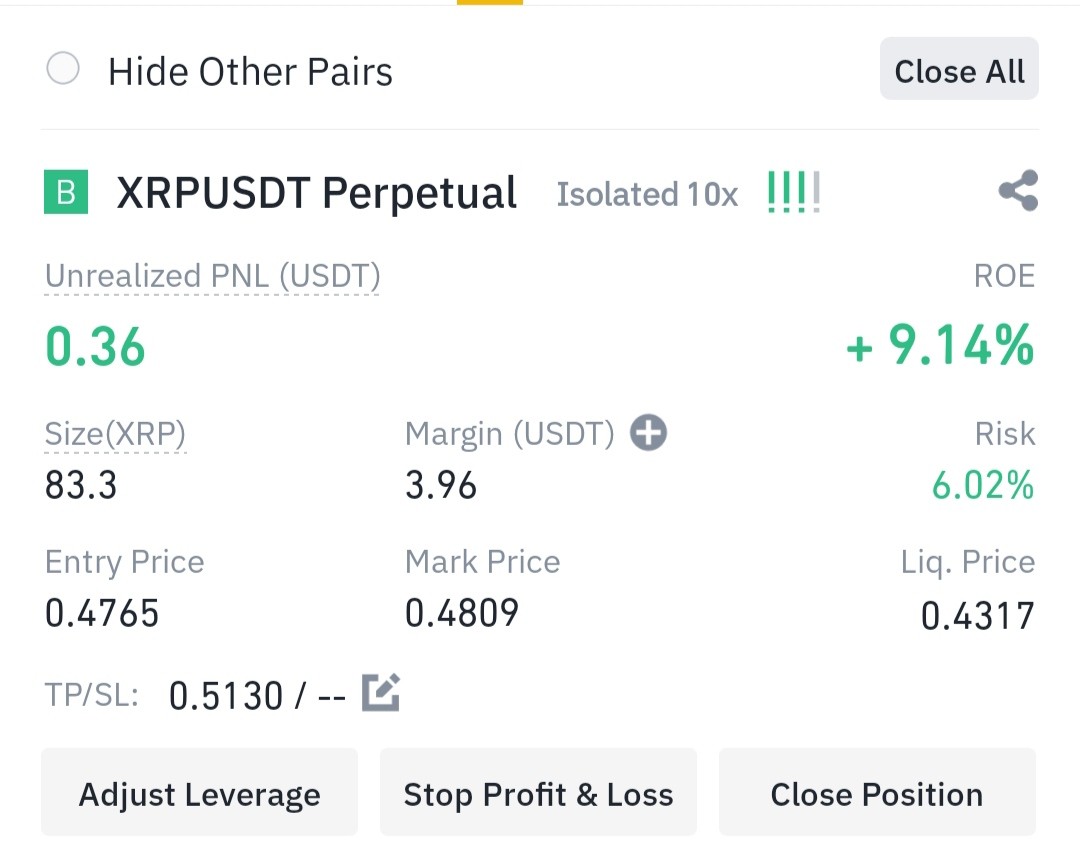Tap the Margin (USDT) label

(x=510, y=434)
